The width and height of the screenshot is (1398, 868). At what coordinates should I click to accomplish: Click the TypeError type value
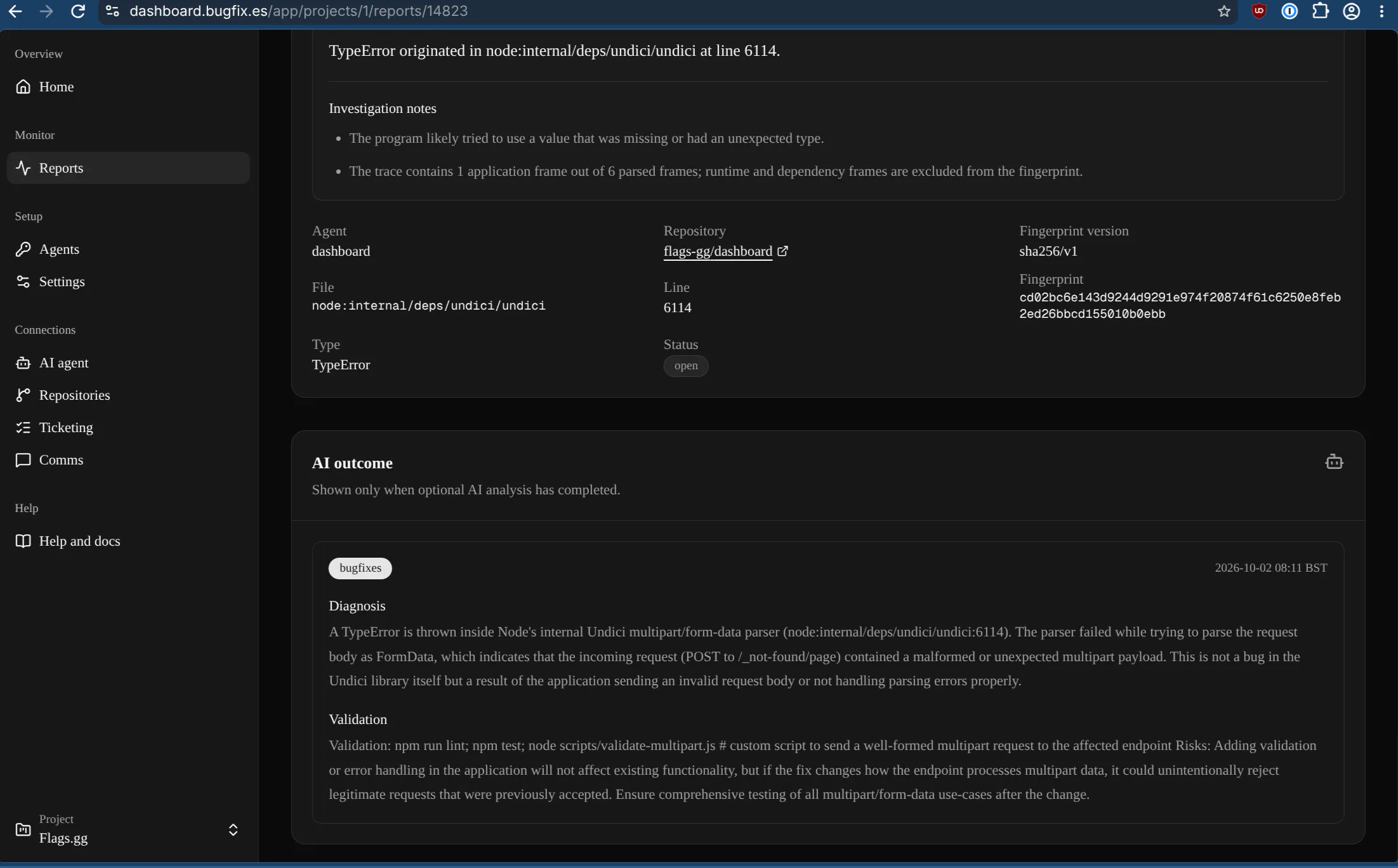tap(341, 365)
